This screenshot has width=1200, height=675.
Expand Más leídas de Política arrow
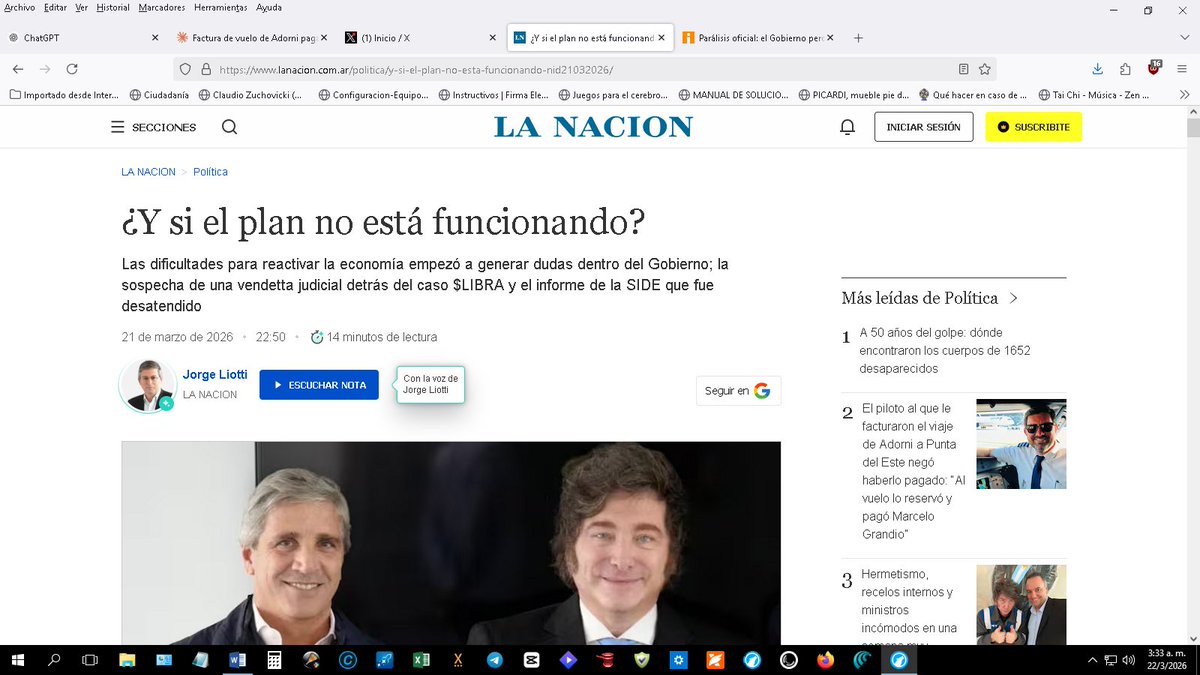point(1013,298)
